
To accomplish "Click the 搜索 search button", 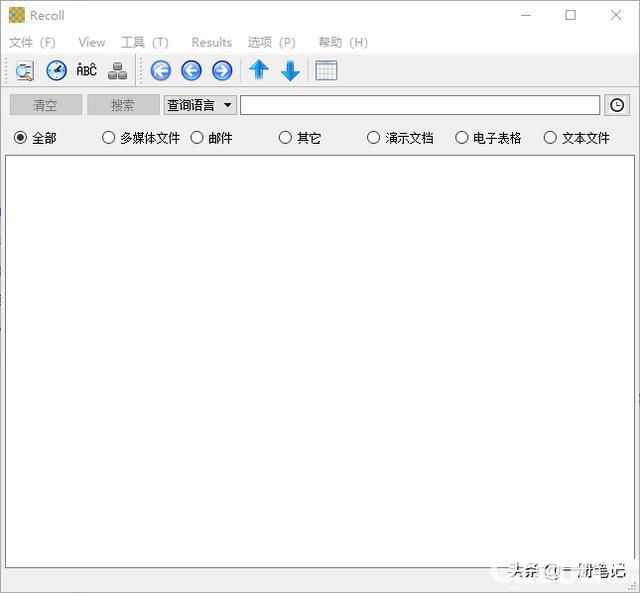I will (123, 105).
